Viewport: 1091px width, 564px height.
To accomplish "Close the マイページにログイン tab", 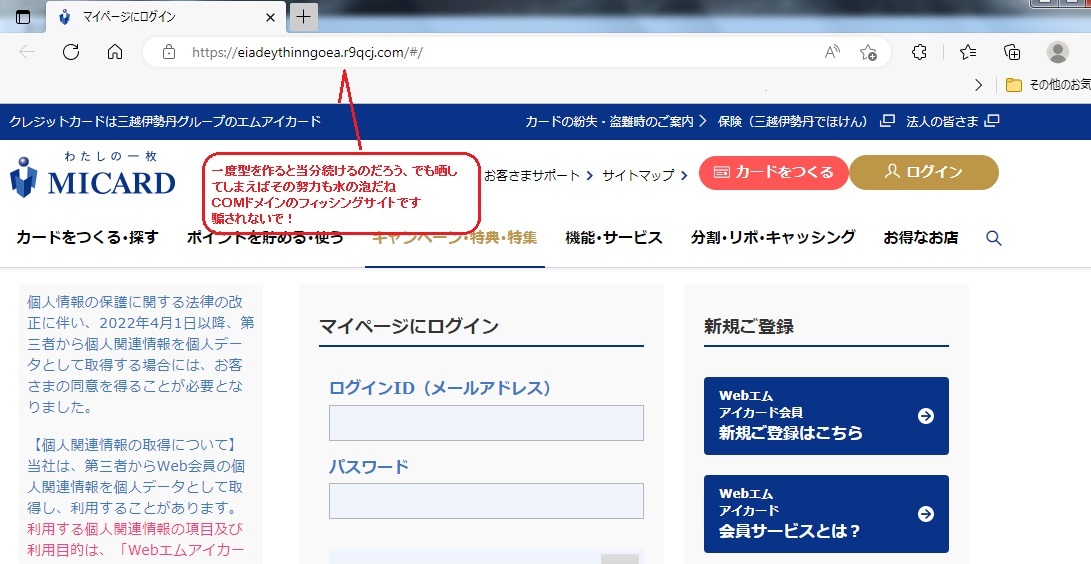I will (x=271, y=17).
